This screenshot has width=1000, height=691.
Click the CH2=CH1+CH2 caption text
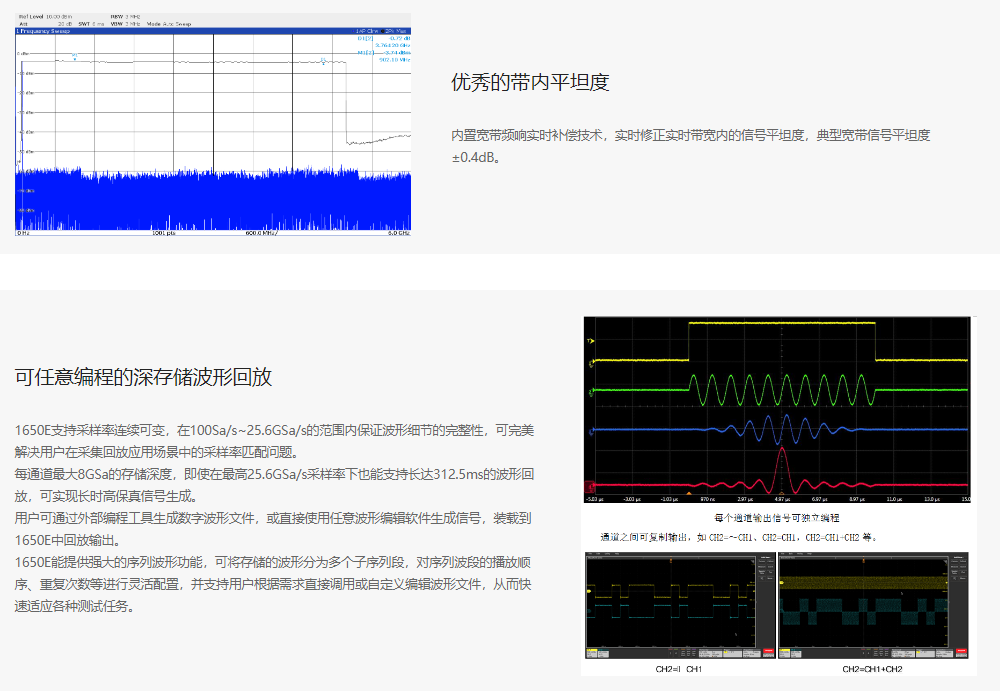point(872,669)
